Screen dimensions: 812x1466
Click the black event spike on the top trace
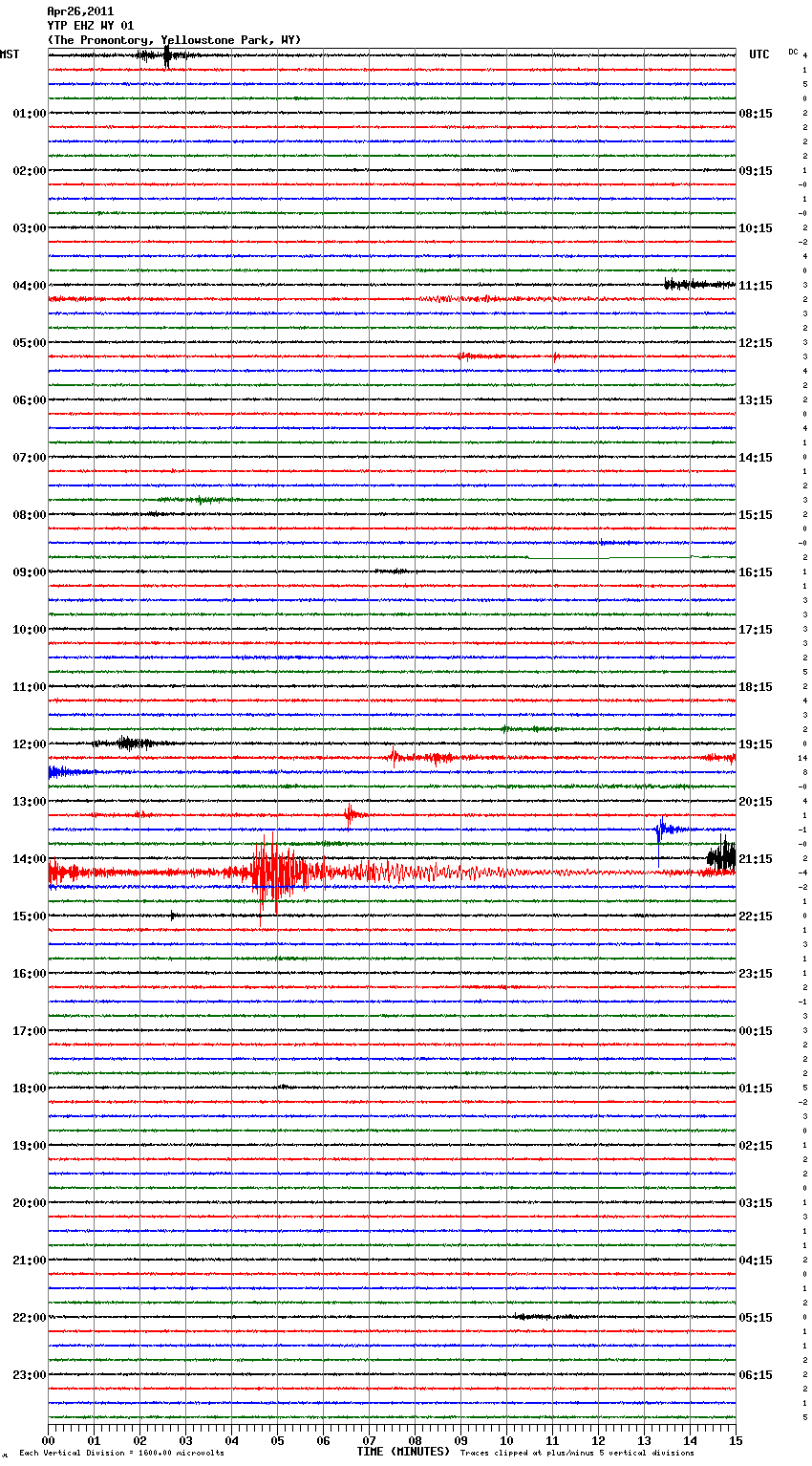pos(167,55)
